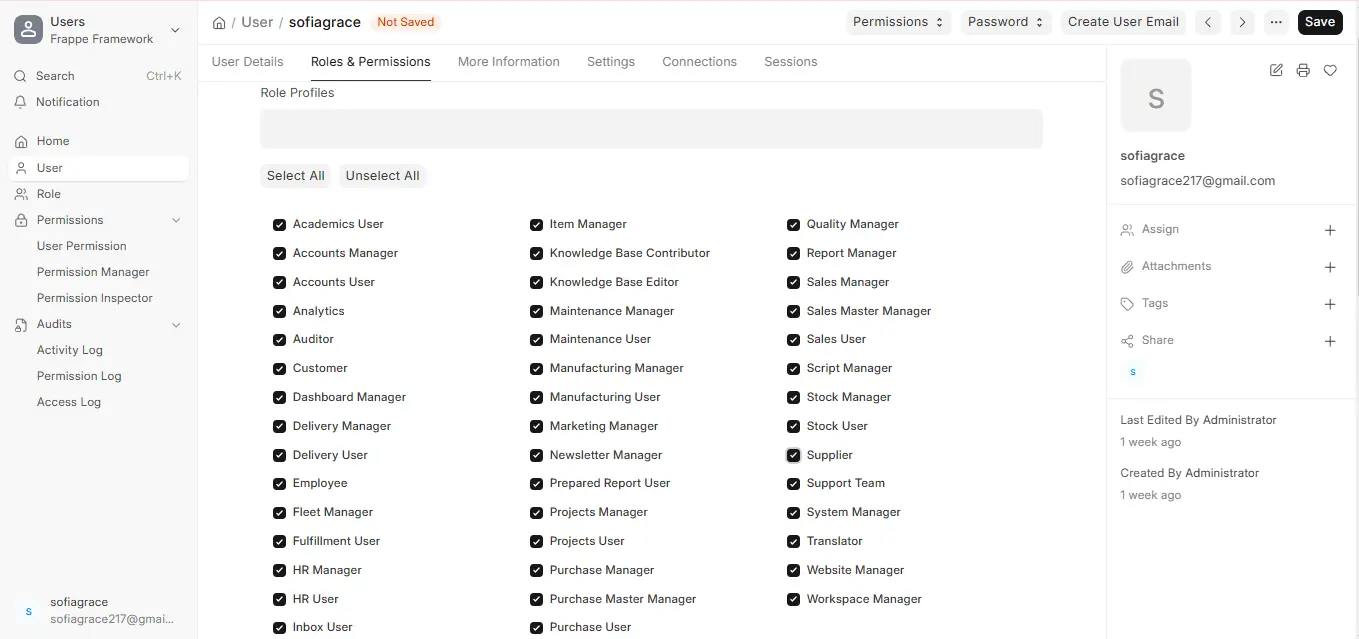Toggle the Script Manager checkbox

point(794,369)
